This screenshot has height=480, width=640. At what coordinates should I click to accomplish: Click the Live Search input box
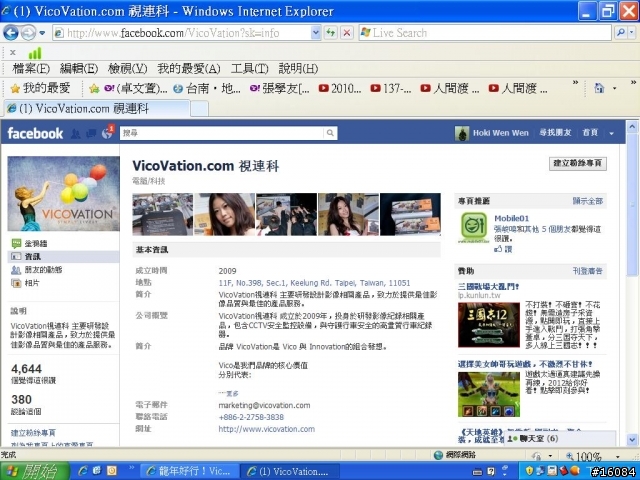pos(485,33)
